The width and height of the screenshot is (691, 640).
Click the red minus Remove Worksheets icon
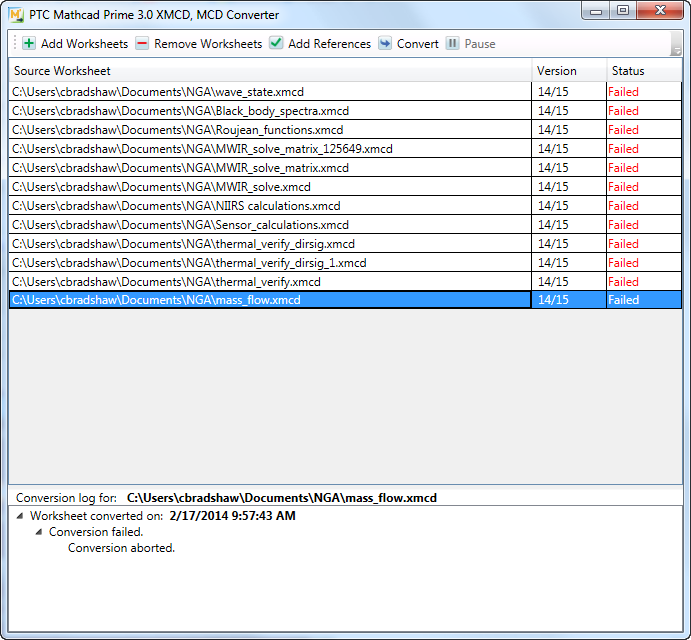click(142, 43)
